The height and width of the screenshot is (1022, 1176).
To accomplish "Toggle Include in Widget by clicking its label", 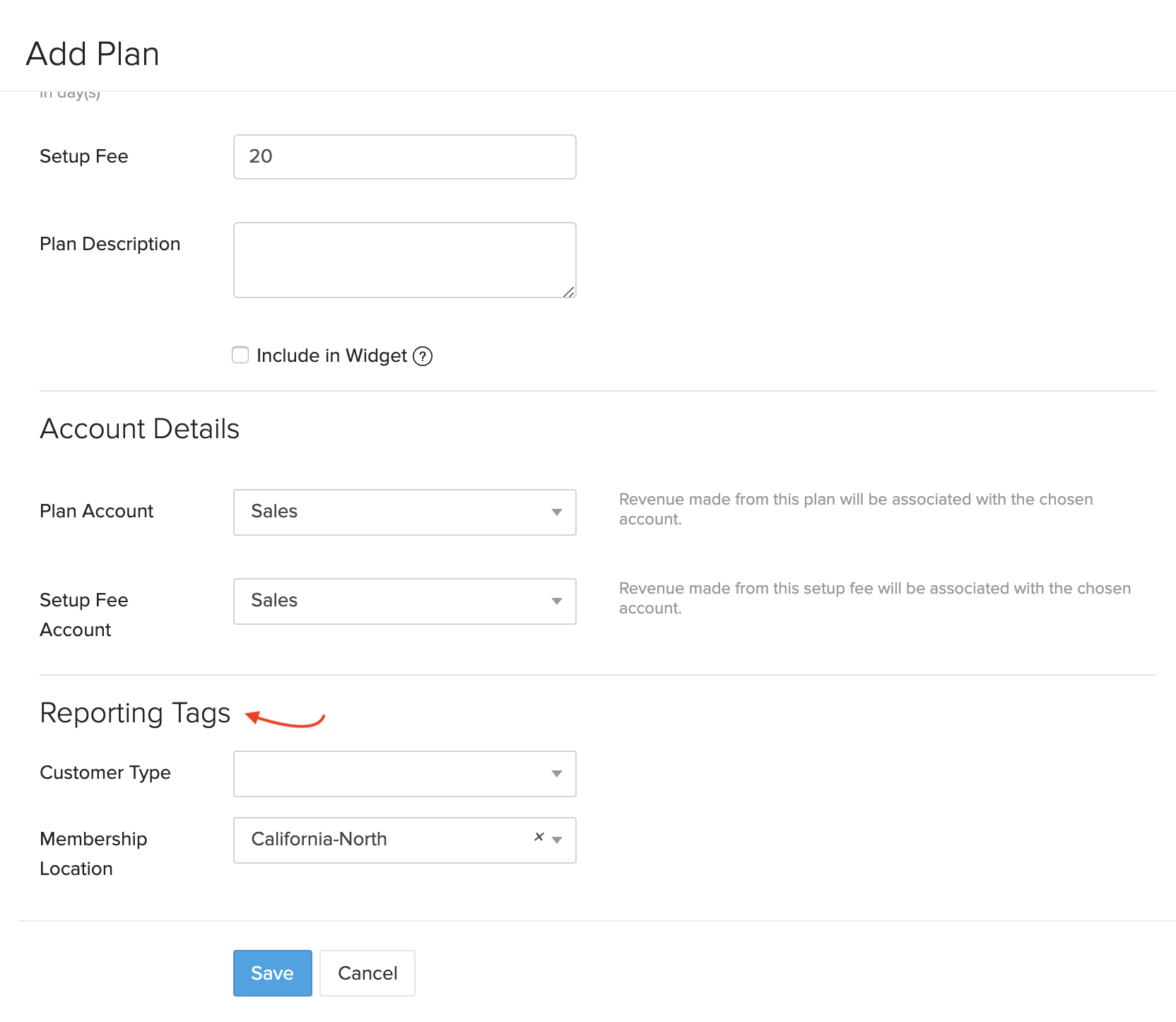I will 332,356.
